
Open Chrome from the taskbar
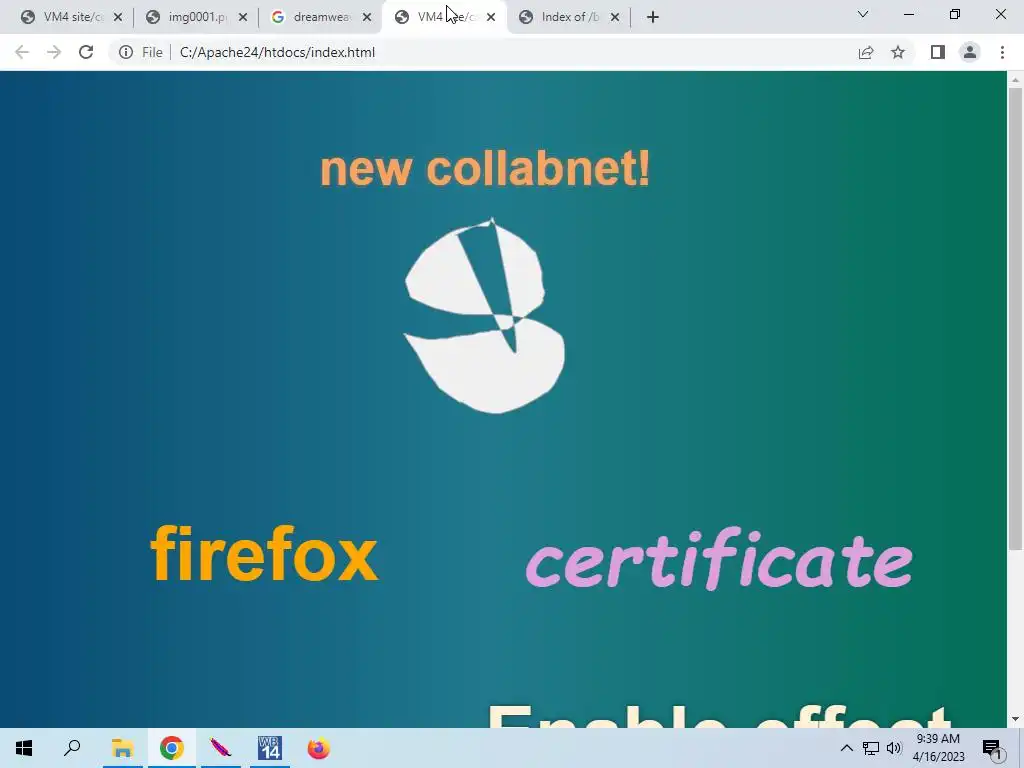pos(171,748)
